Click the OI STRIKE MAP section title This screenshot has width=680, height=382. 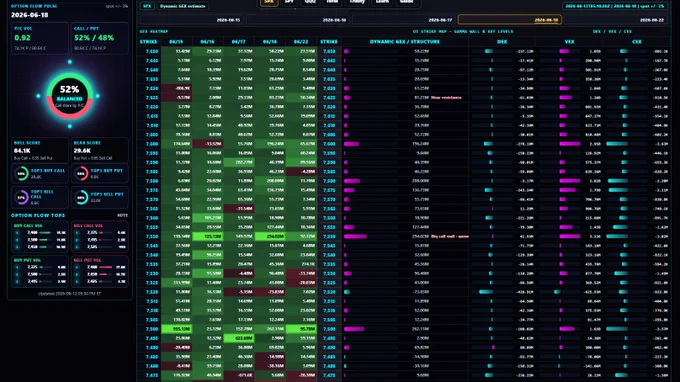click(463, 31)
